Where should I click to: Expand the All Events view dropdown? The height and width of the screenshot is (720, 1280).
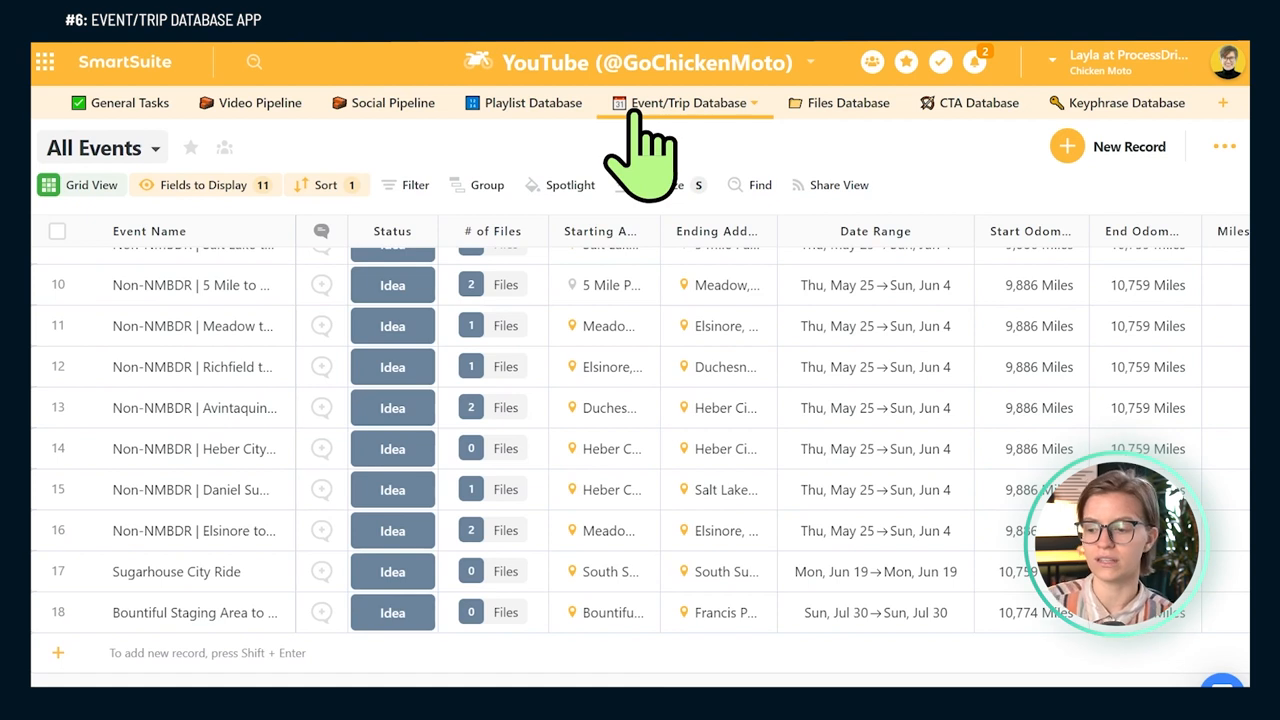[155, 149]
